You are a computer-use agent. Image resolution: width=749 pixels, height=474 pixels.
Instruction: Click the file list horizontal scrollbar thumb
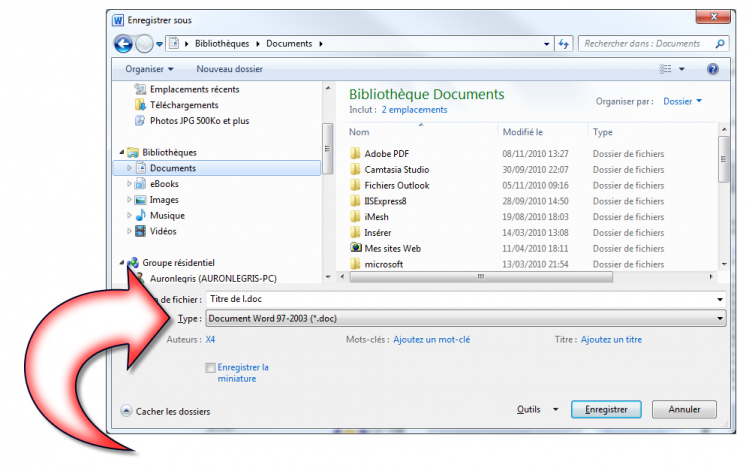[x=481, y=277]
